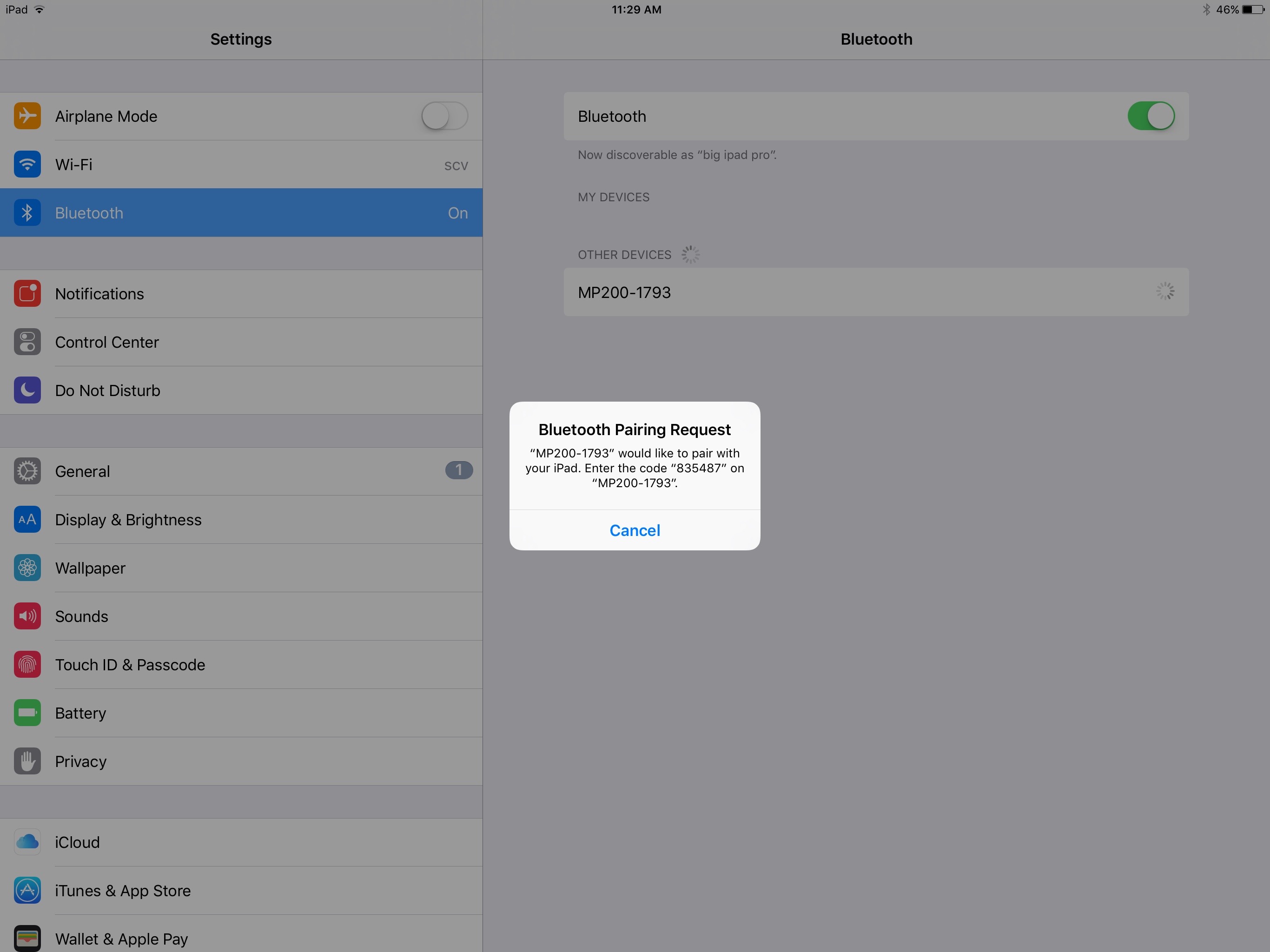The width and height of the screenshot is (1270, 952).
Task: Open Wallet & Apple Pay settings
Action: point(241,938)
